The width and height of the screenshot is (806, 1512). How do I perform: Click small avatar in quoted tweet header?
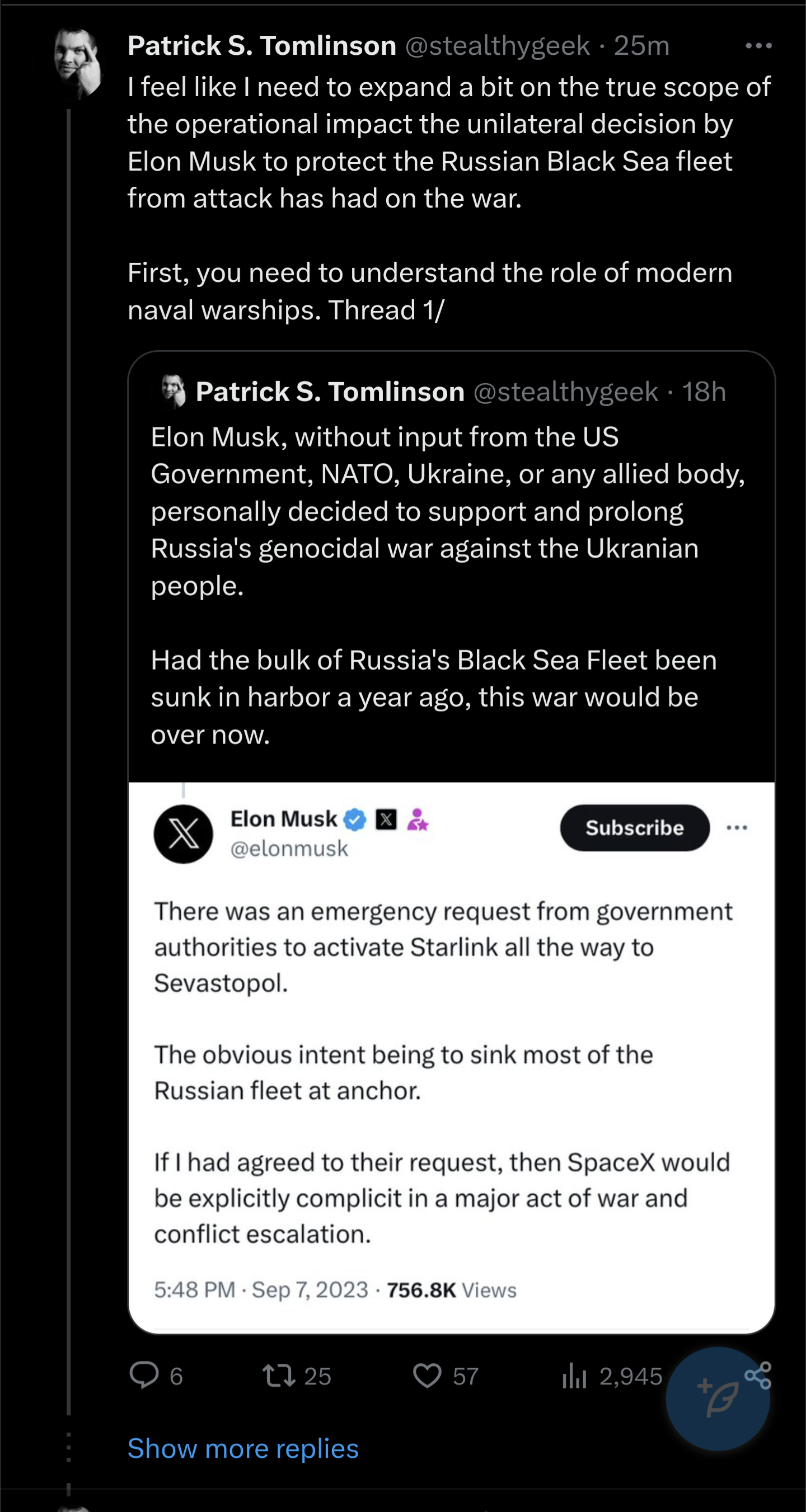[x=174, y=391]
